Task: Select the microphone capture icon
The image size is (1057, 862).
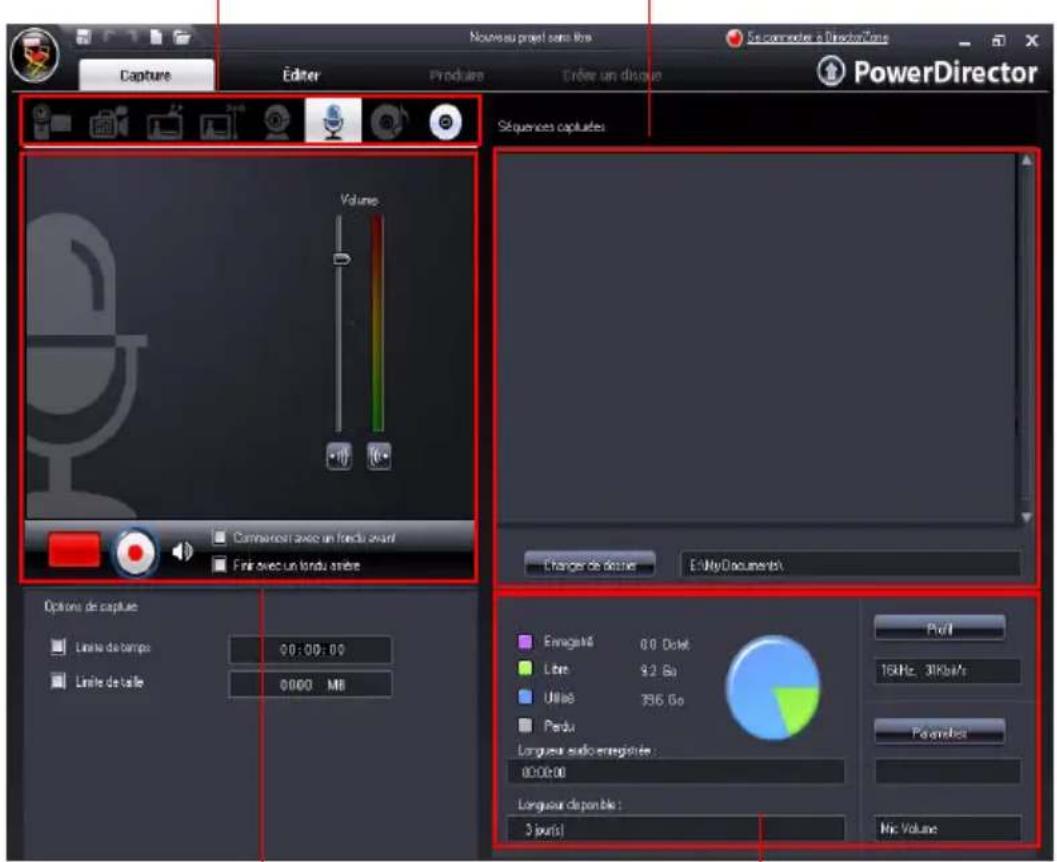Action: point(333,121)
